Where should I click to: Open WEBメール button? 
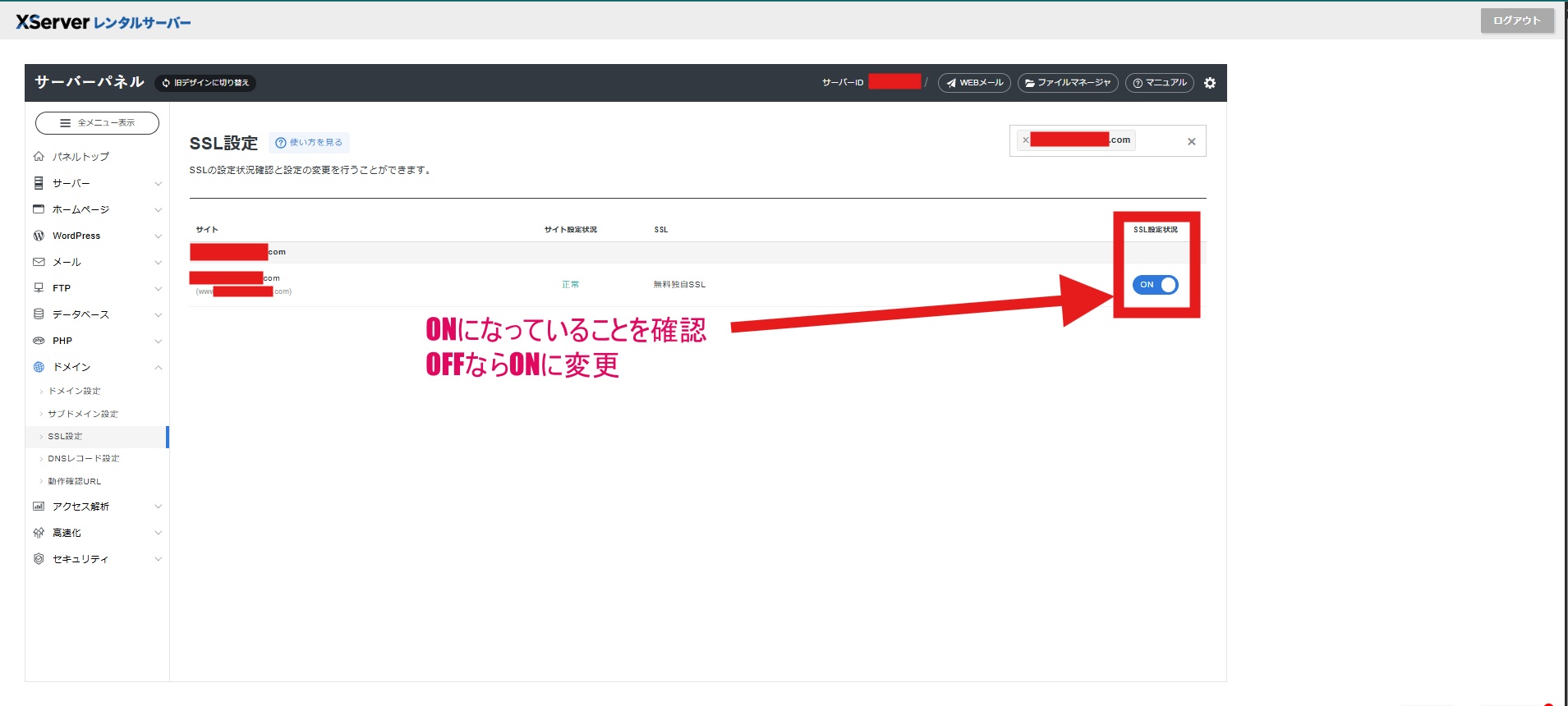pos(974,83)
